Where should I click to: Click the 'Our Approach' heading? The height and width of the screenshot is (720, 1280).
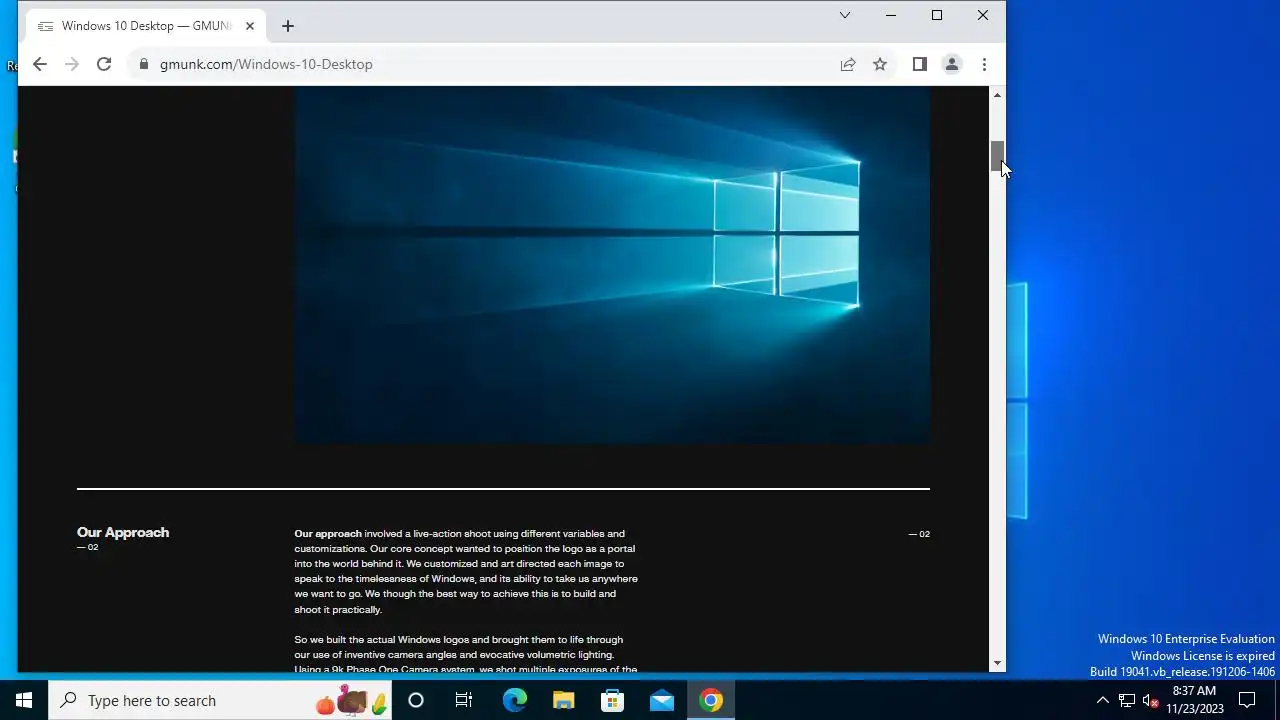click(x=123, y=532)
